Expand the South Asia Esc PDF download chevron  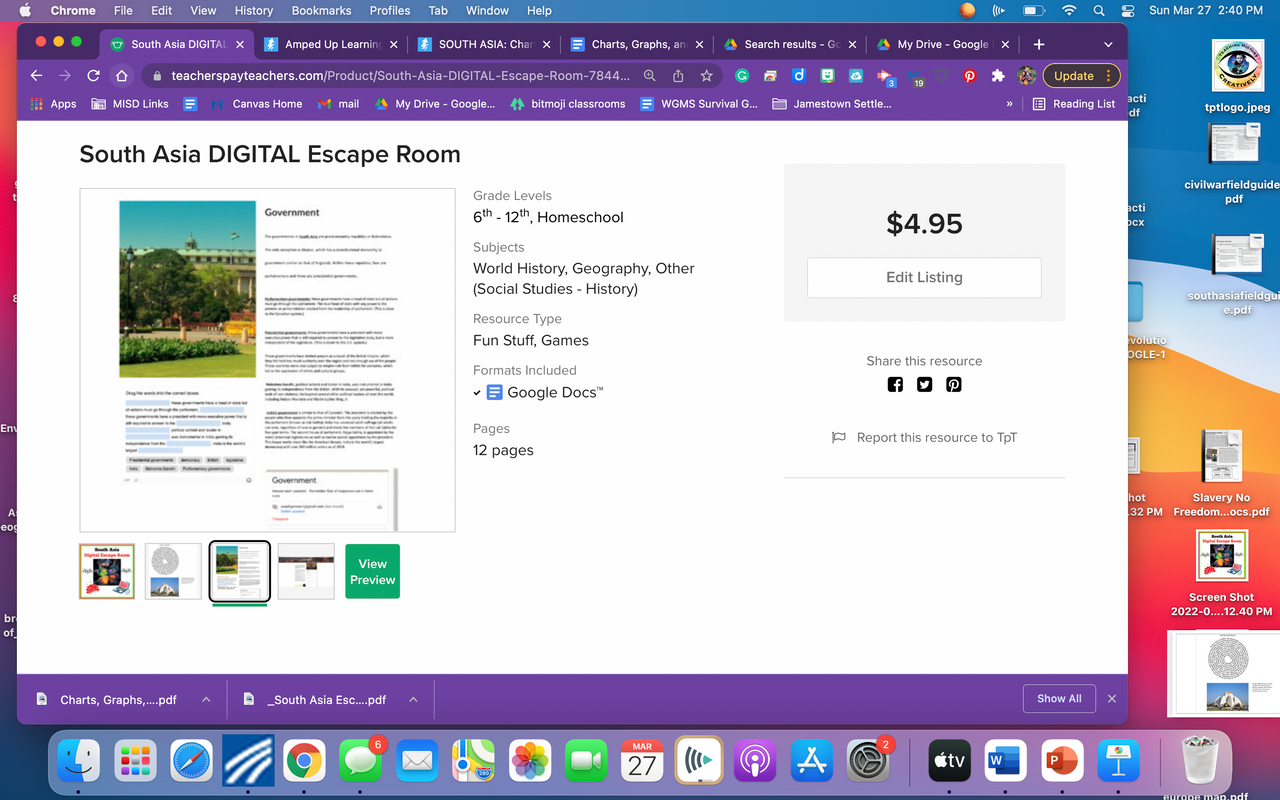point(413,699)
